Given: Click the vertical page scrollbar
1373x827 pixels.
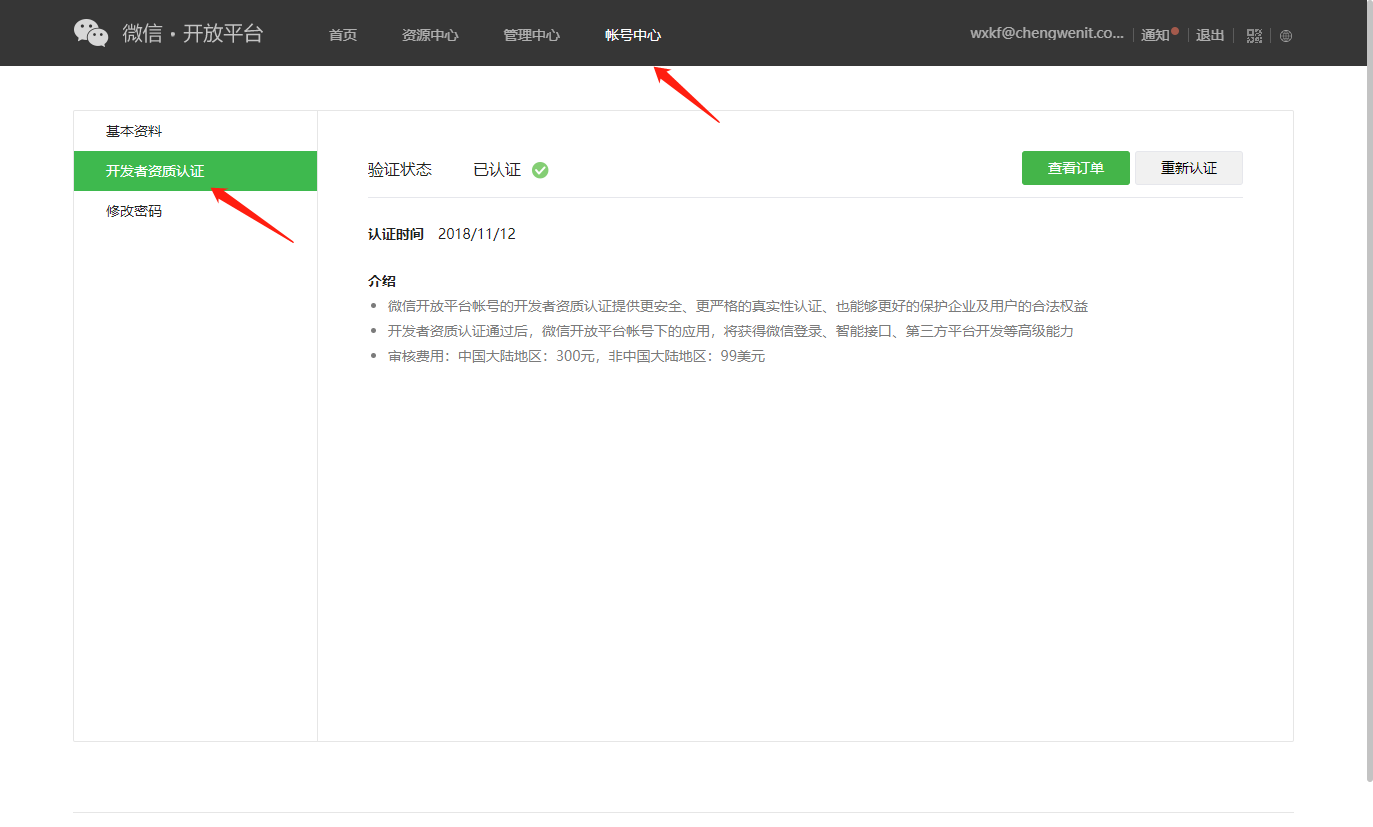Looking at the screenshot, I should [x=1369, y=400].
